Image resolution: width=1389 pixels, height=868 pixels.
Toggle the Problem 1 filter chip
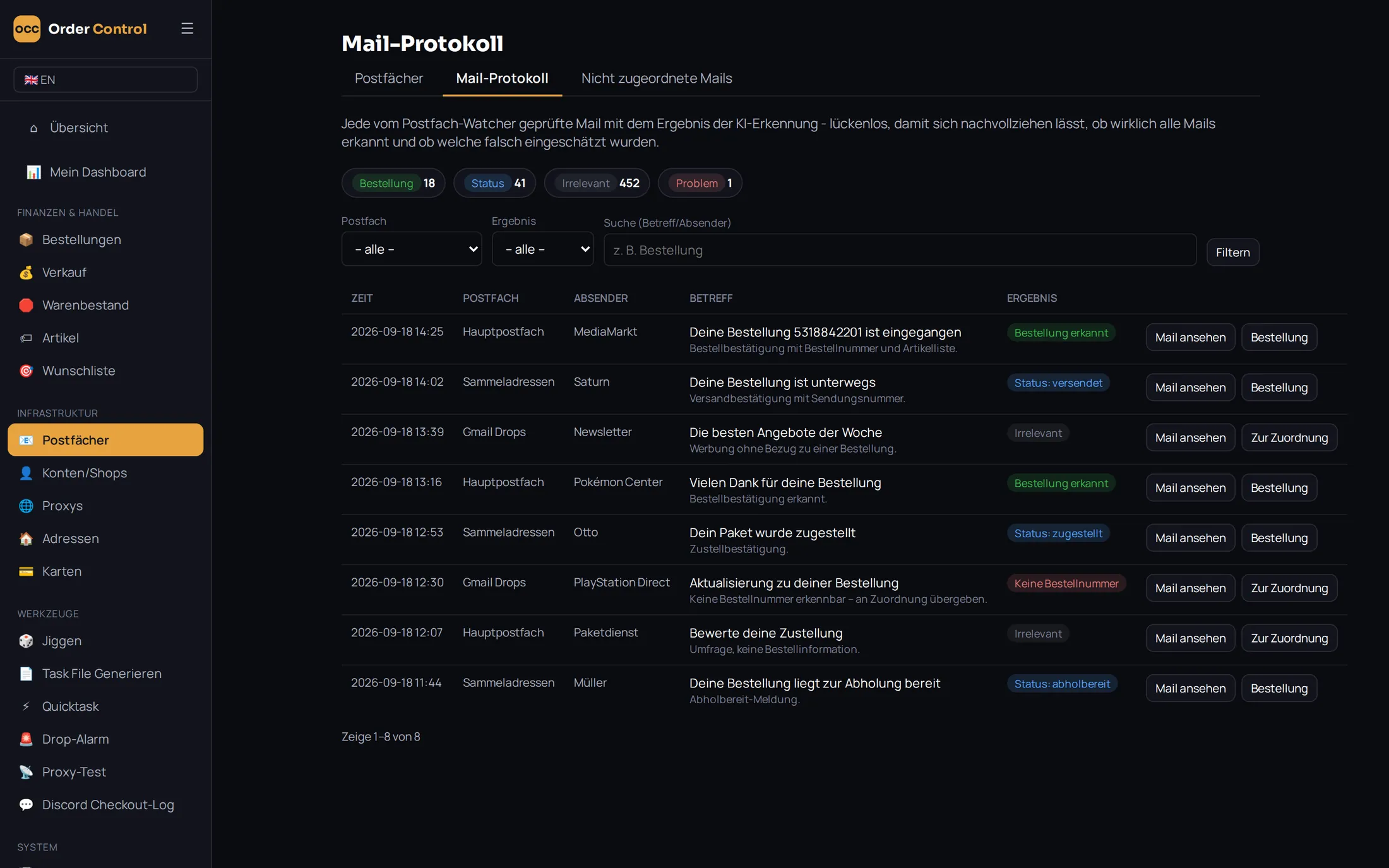pyautogui.click(x=700, y=183)
